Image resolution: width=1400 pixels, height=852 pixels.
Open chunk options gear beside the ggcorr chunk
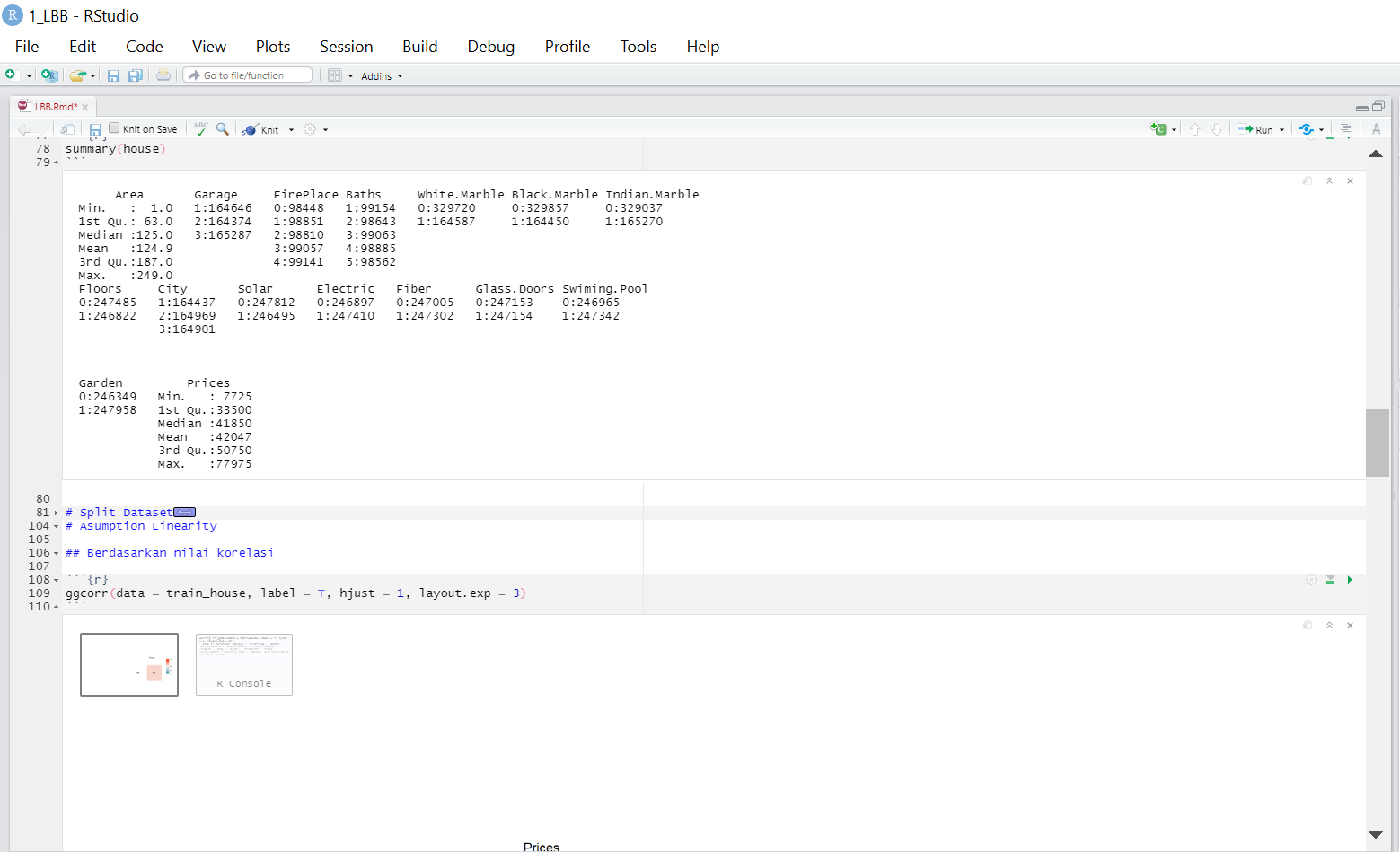[1311, 580]
